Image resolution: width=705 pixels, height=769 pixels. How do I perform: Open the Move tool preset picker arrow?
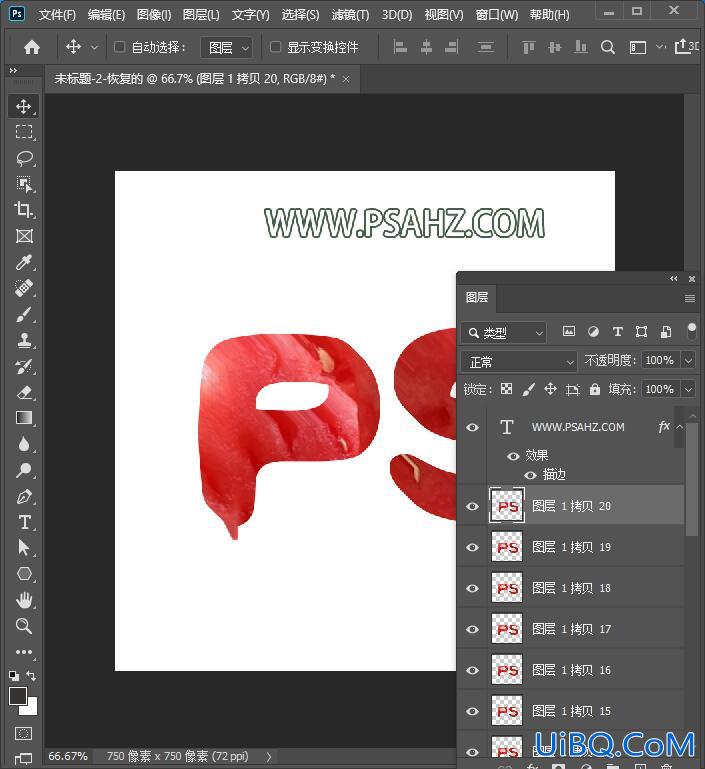point(94,48)
